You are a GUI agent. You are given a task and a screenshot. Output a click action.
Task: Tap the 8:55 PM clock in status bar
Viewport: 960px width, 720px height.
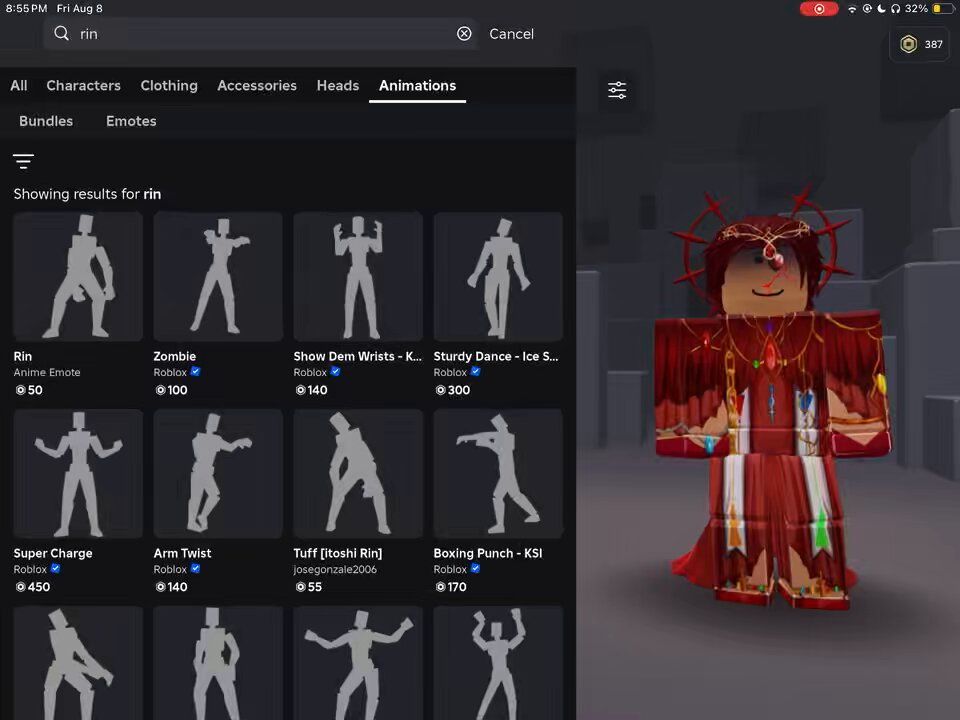(x=26, y=9)
